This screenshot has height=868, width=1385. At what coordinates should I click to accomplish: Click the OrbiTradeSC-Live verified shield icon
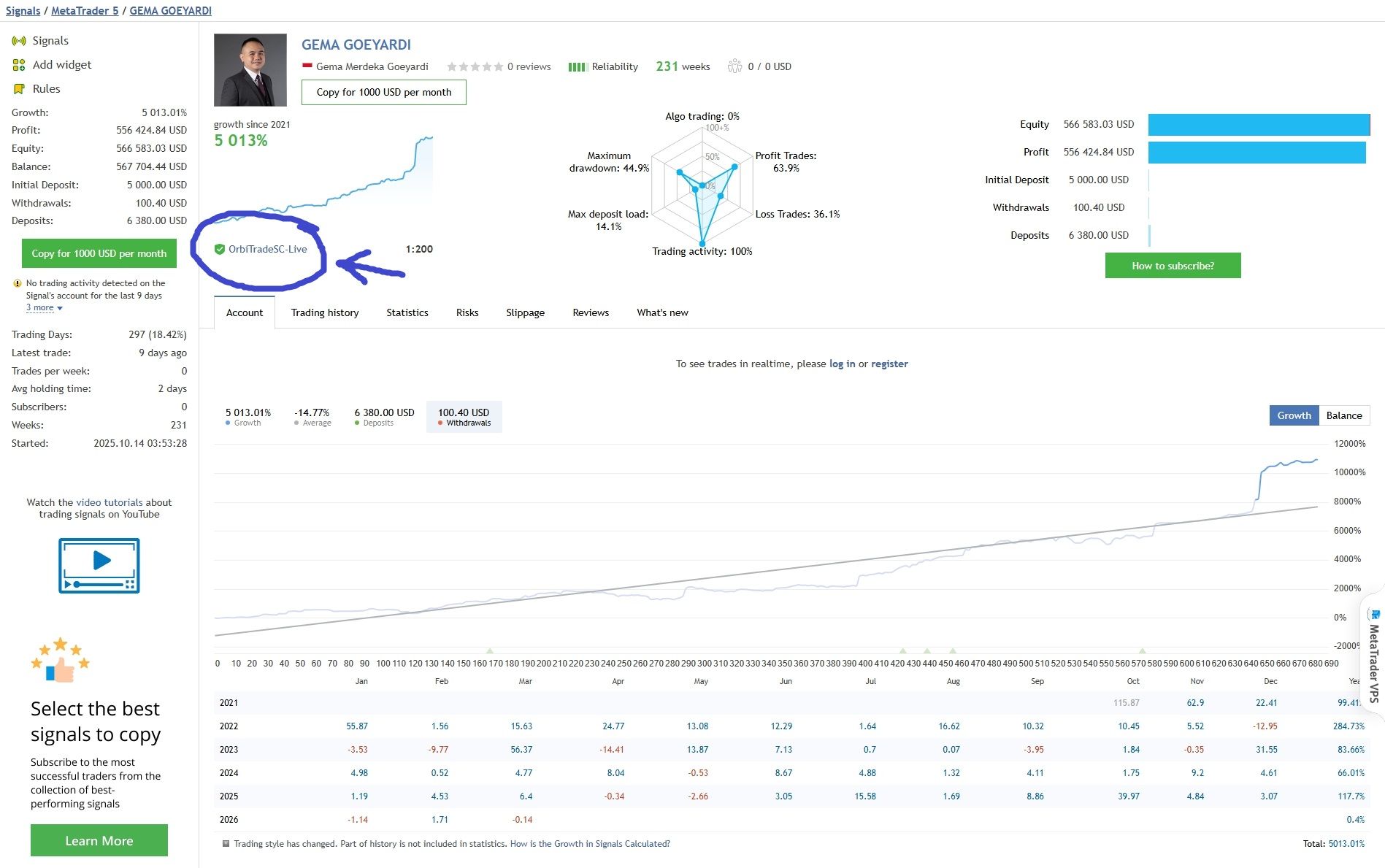pos(219,250)
